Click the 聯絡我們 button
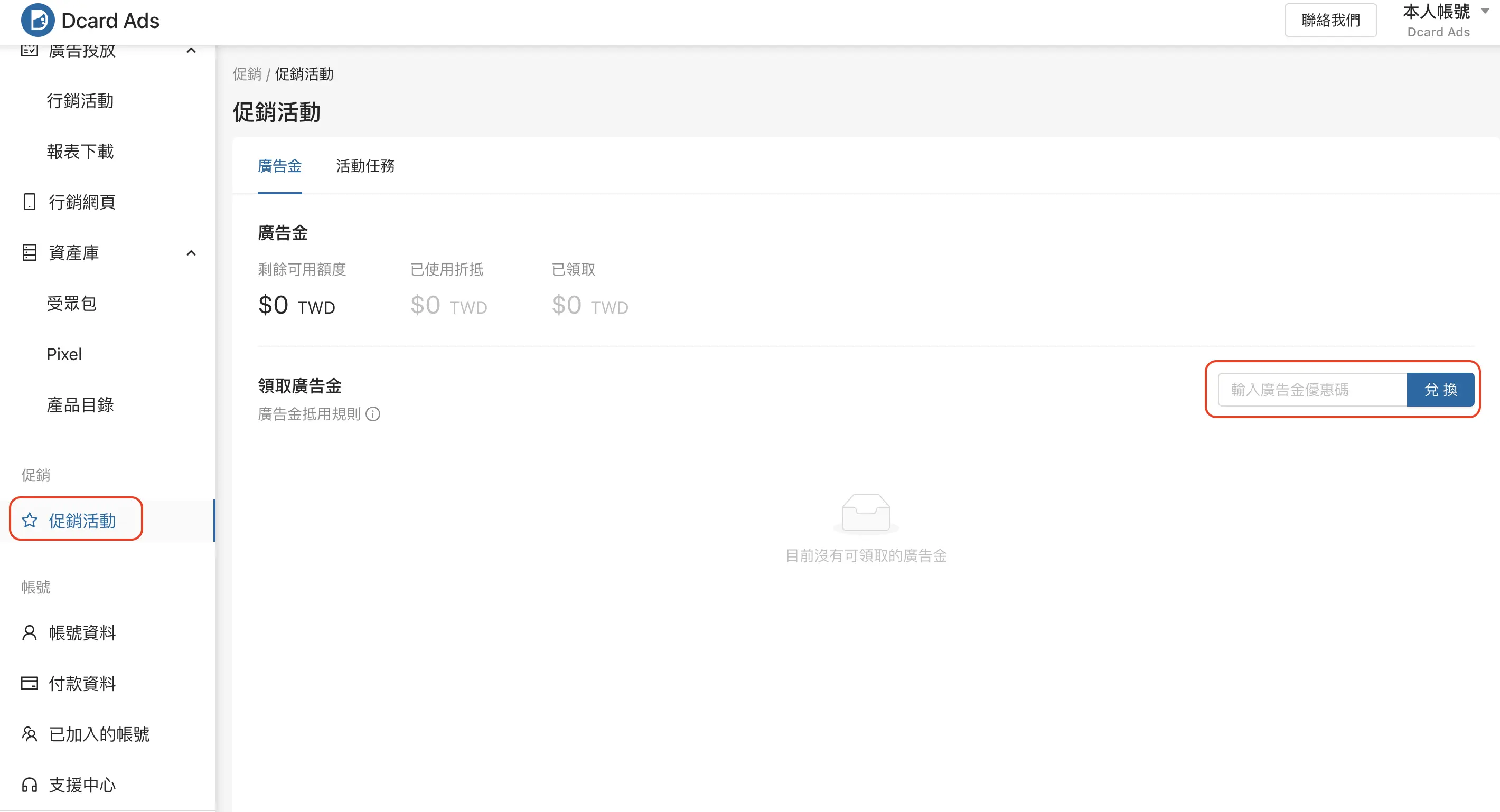Screen dimensions: 1500x812 tap(1330, 21)
